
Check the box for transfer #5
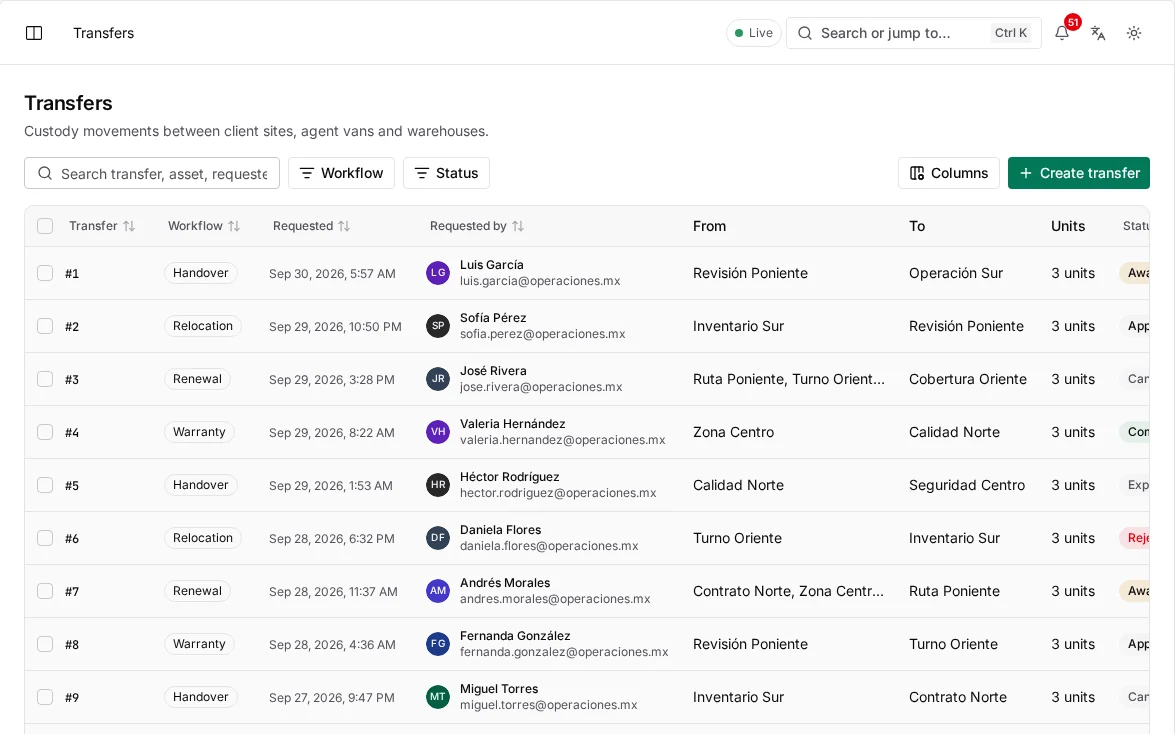[x=45, y=485]
